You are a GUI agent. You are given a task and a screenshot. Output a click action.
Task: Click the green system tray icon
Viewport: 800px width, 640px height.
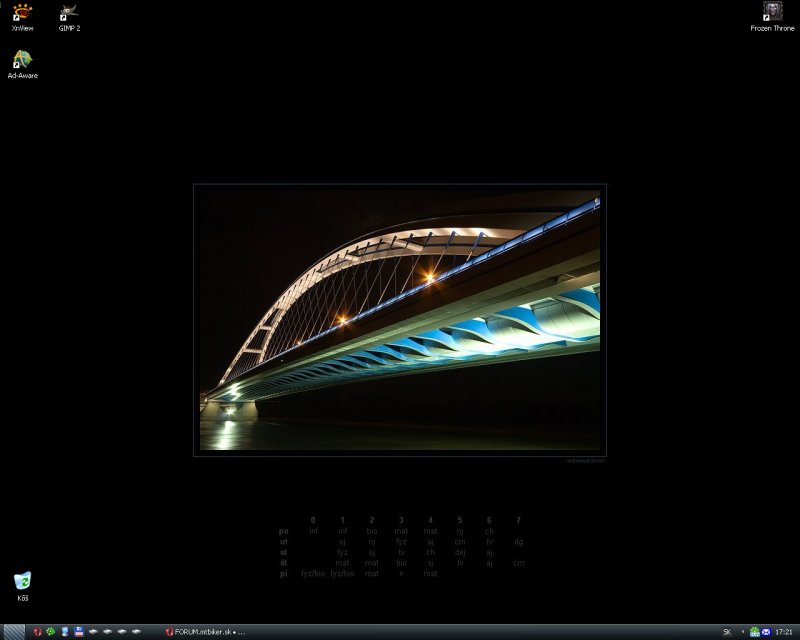click(x=754, y=632)
